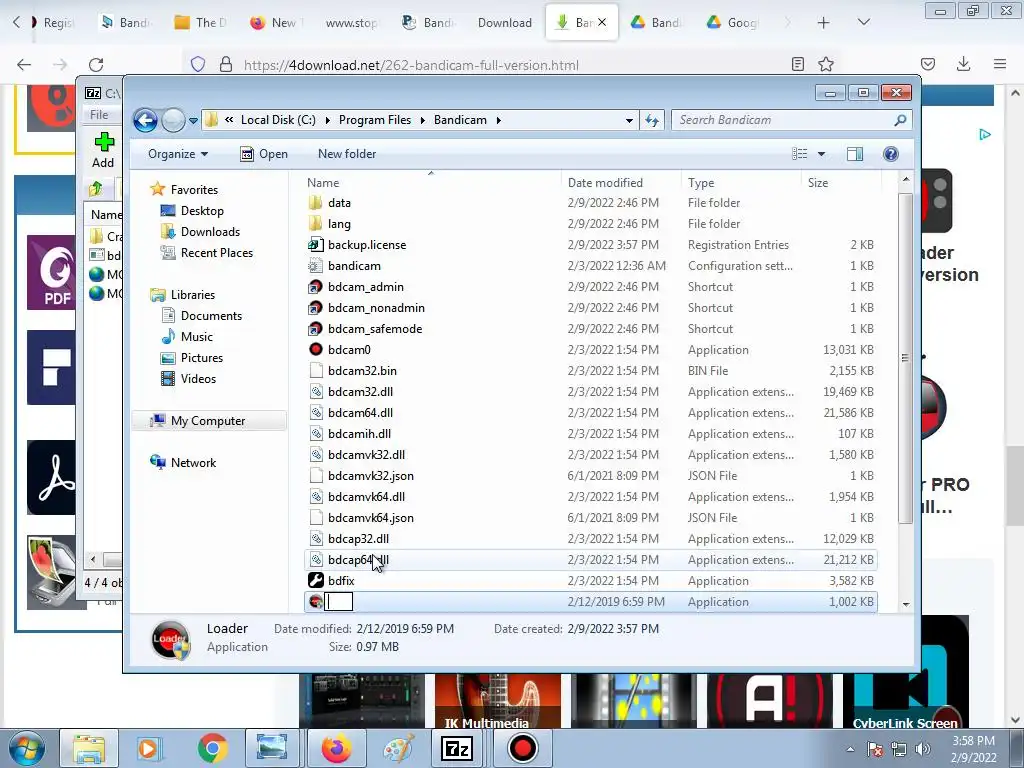The image size is (1024, 768).
Task: Select bdcam_admin shortcut icon
Action: (x=315, y=287)
